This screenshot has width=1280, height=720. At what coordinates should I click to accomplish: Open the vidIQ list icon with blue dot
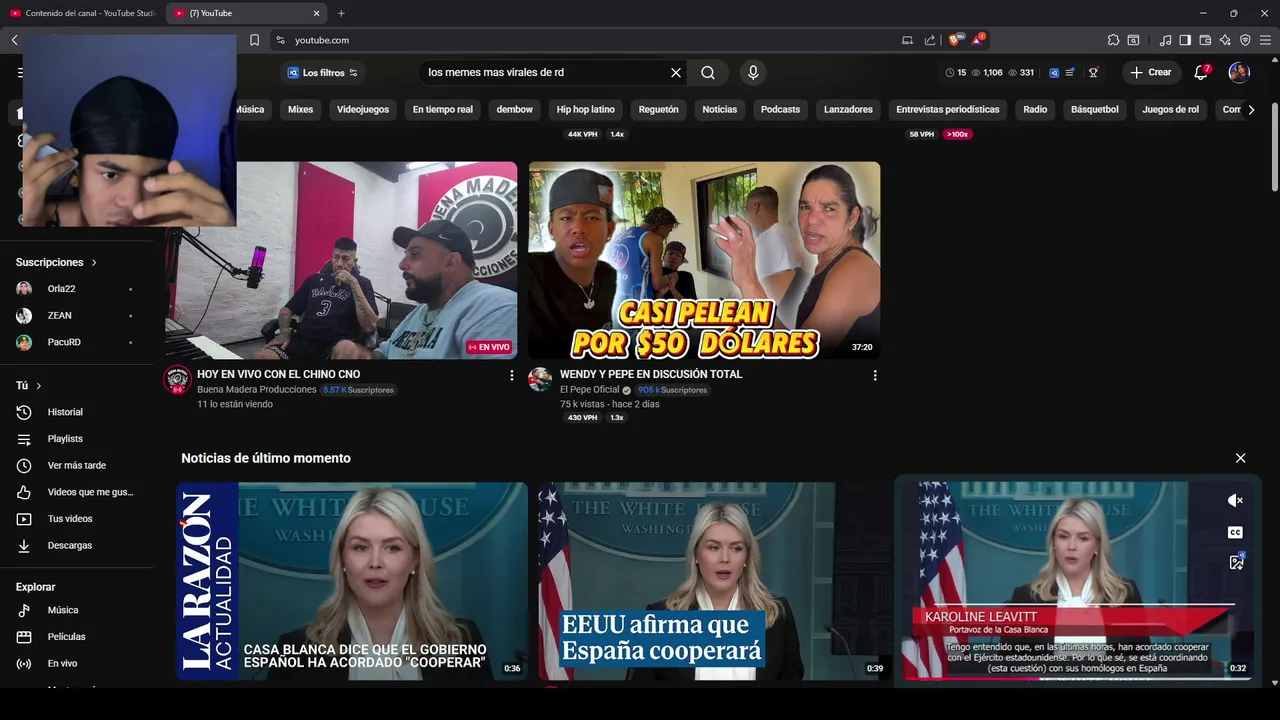[1070, 72]
